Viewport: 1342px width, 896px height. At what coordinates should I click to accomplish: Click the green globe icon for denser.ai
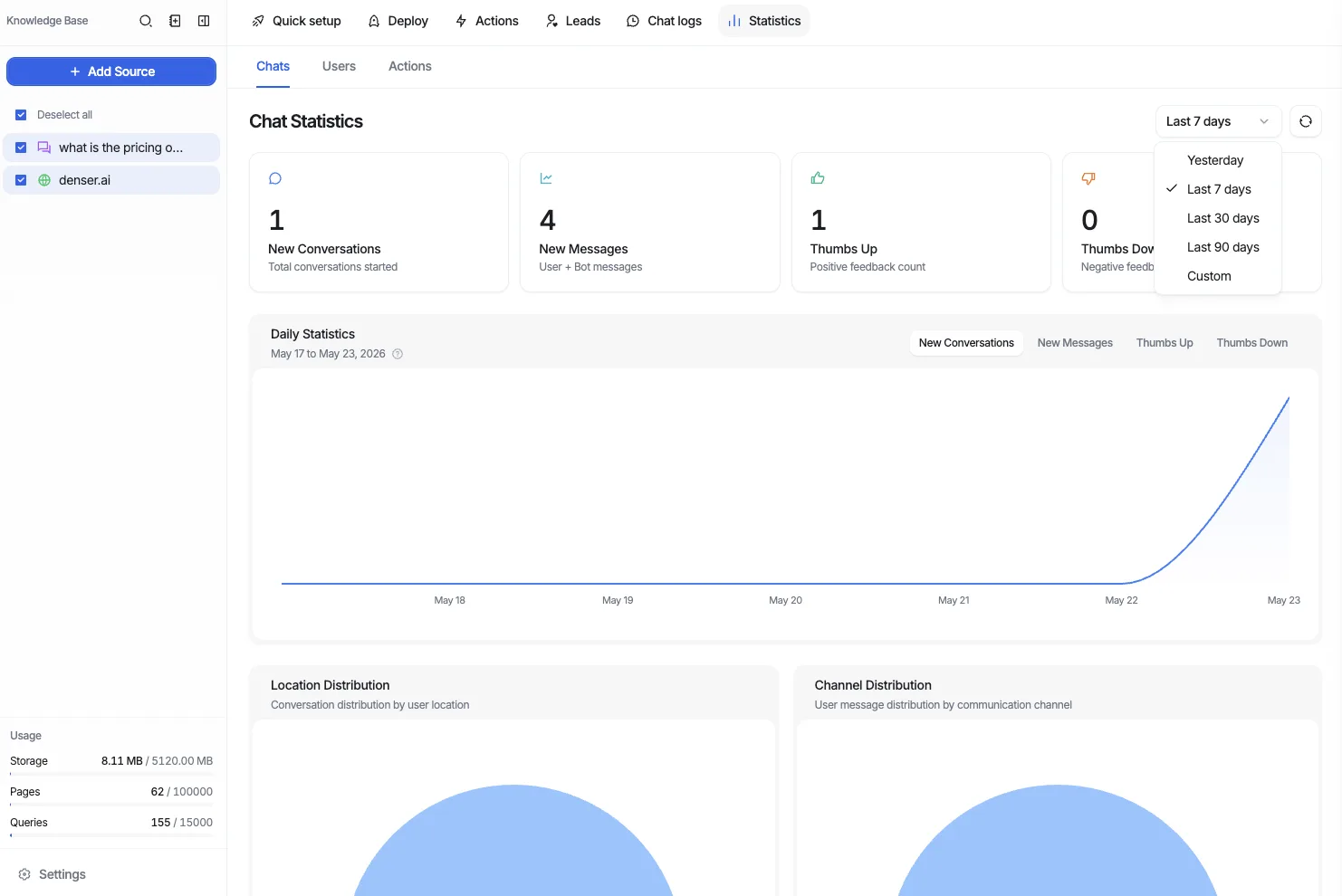pos(43,180)
